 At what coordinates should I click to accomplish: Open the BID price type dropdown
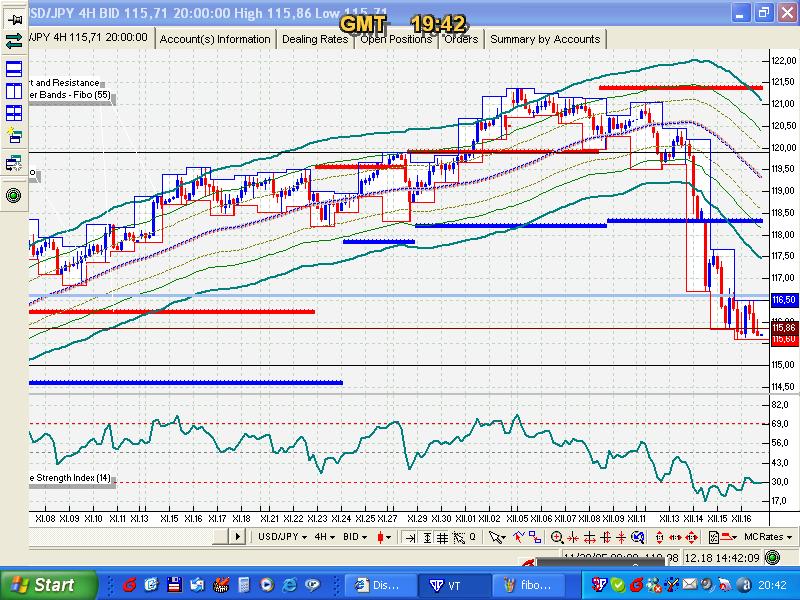tap(355, 537)
